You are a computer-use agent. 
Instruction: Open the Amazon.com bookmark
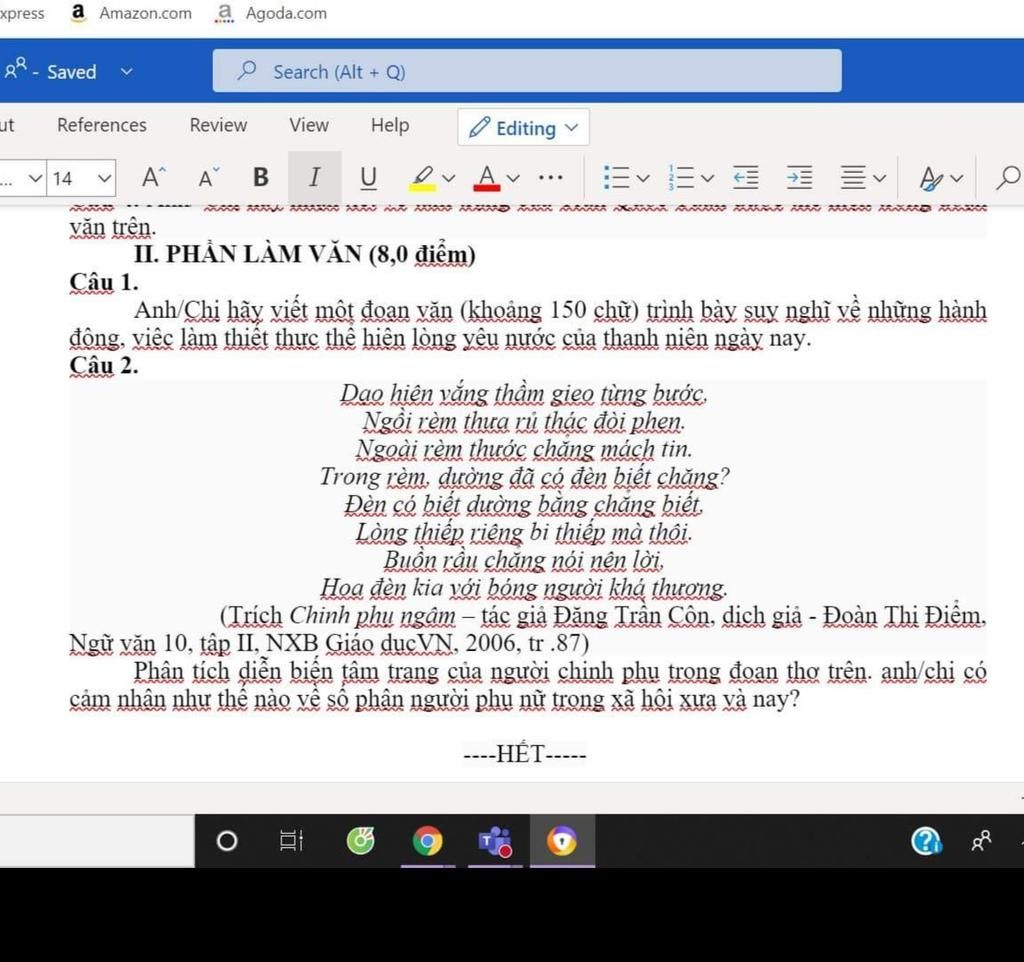click(131, 13)
